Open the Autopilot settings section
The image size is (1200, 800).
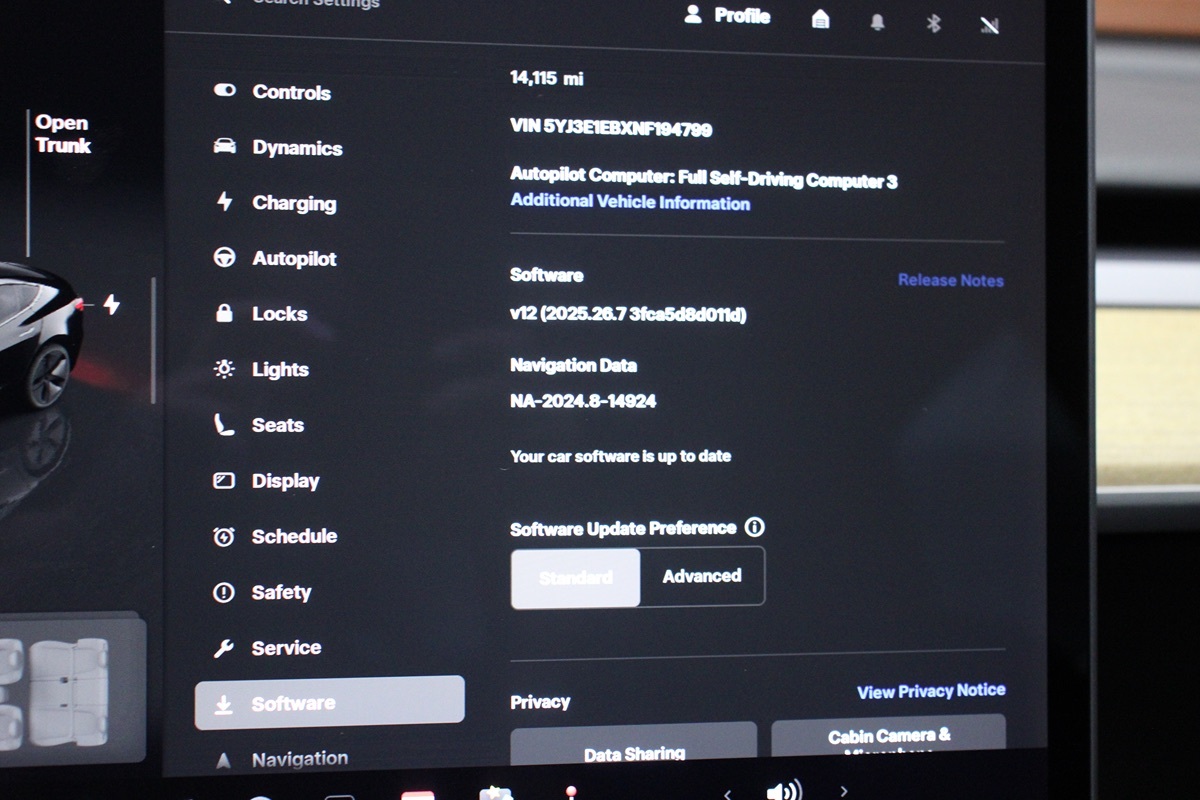click(x=293, y=258)
